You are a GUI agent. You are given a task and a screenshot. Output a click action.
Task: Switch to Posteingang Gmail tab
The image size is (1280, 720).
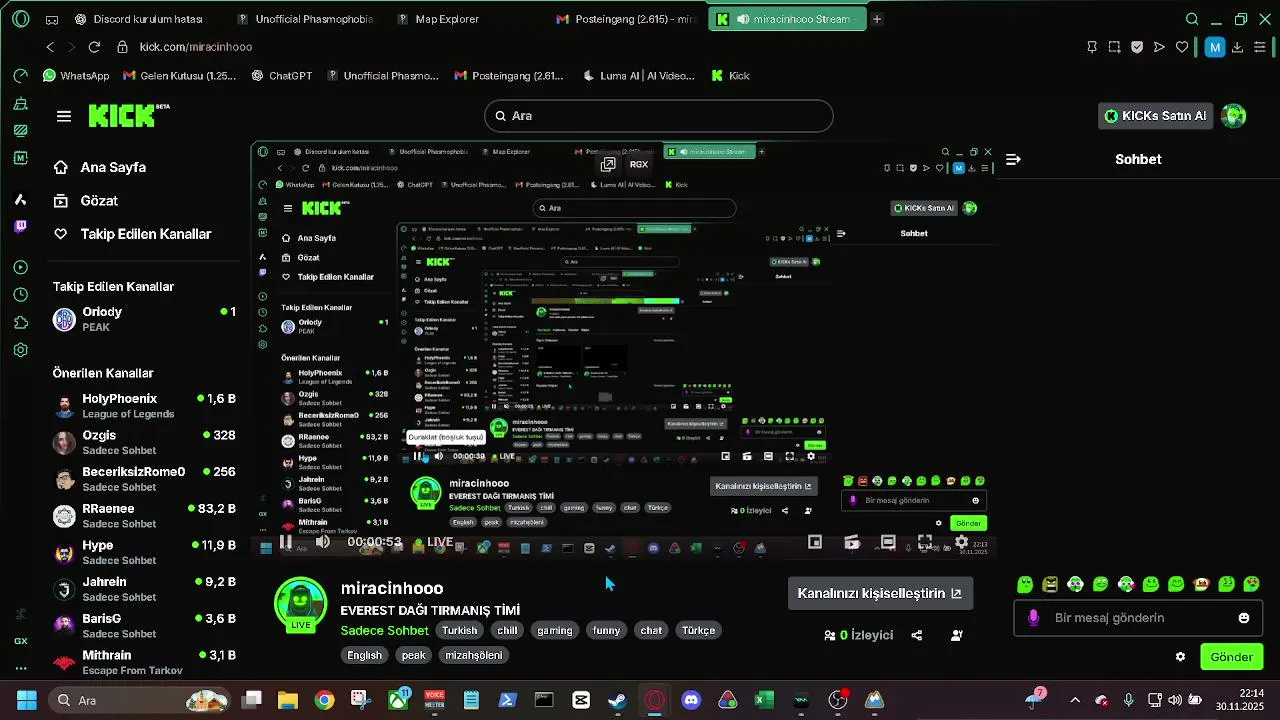point(627,19)
